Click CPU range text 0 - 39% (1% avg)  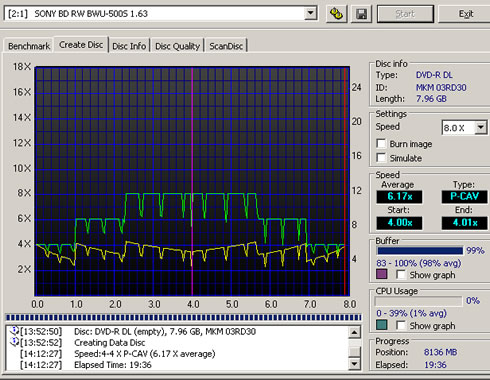coord(411,313)
